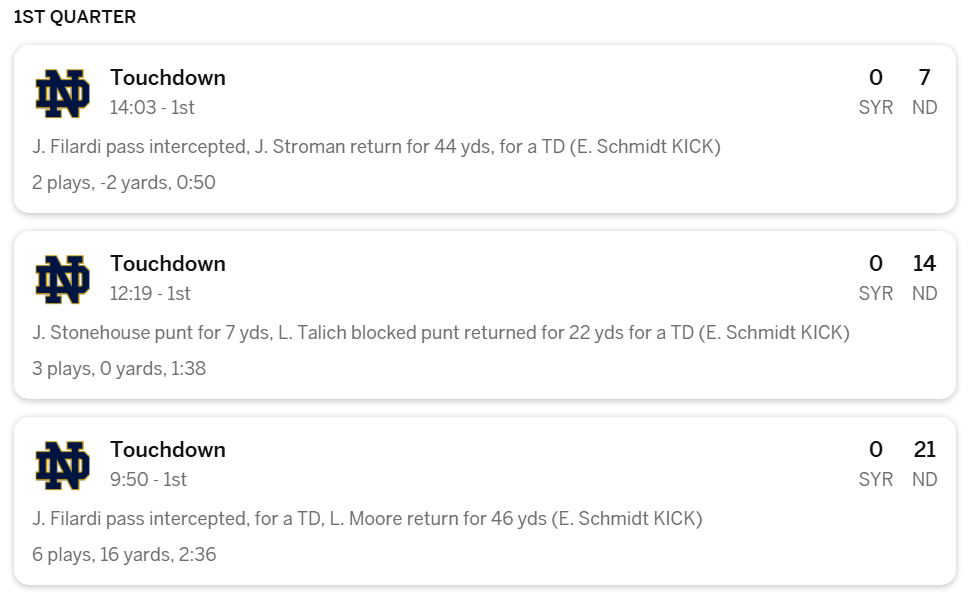Click SYR score in the 9:50 card
This screenshot has height=592, width=974.
[876, 450]
